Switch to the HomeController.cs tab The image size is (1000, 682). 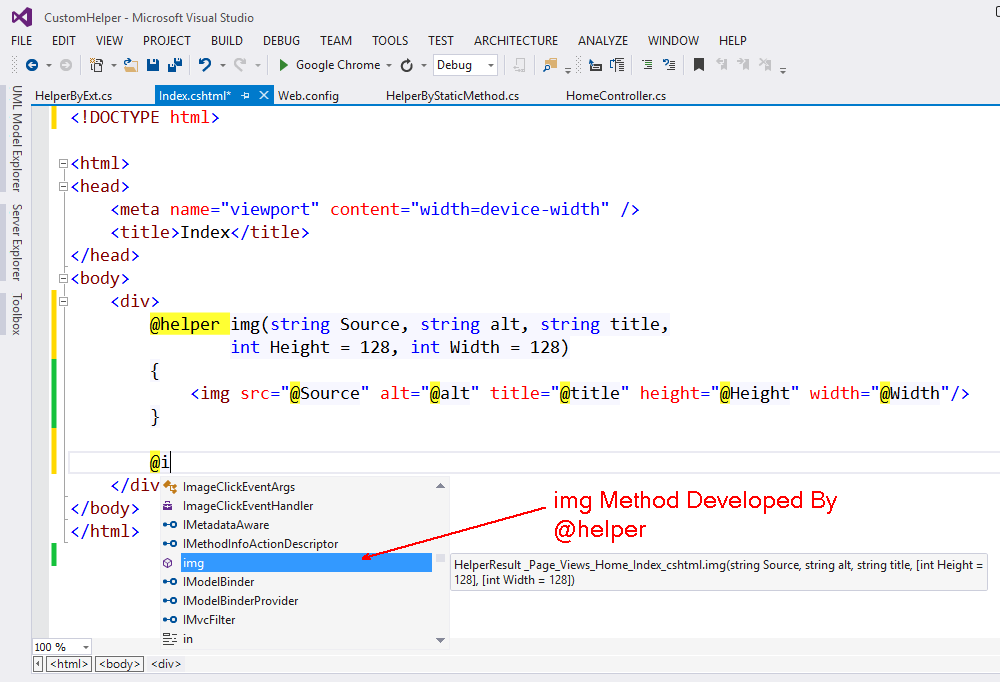(x=616, y=96)
